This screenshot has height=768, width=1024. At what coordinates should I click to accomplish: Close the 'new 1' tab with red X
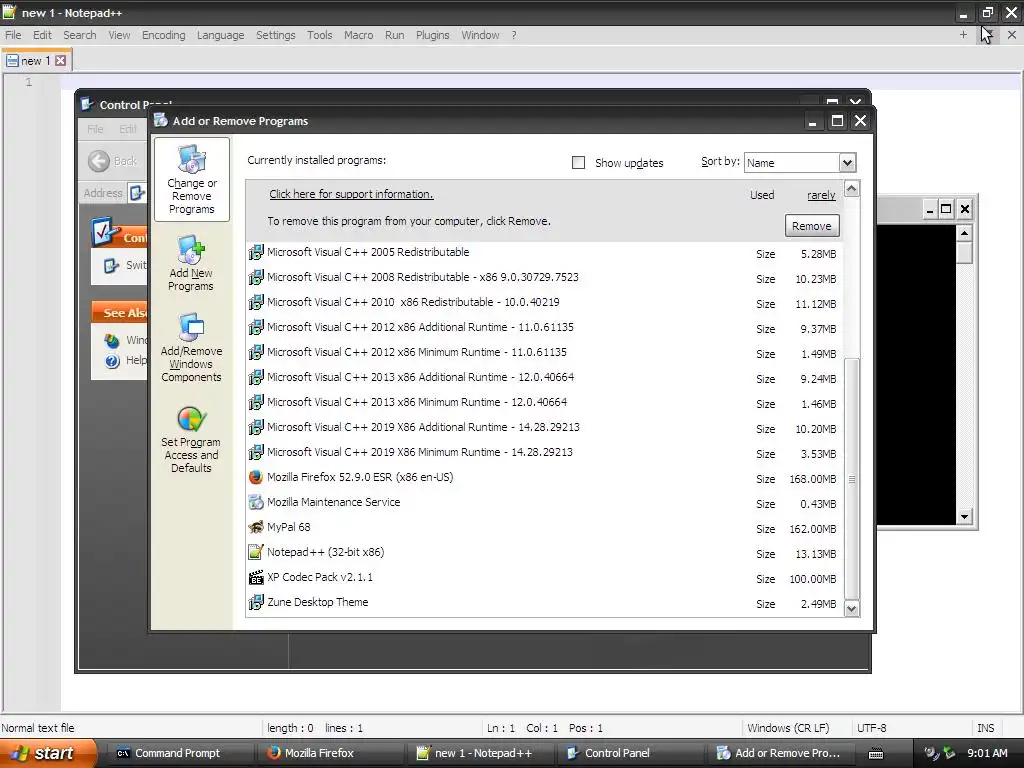(x=60, y=61)
